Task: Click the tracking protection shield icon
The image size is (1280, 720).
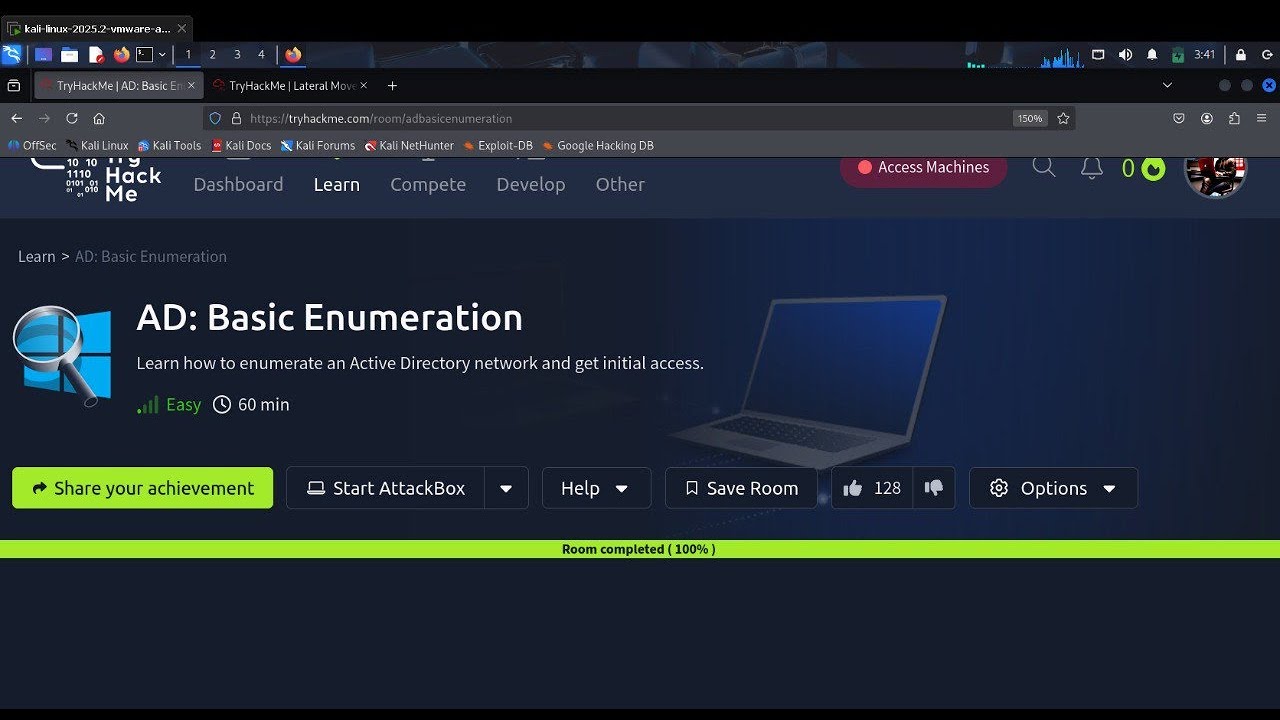Action: click(x=215, y=118)
